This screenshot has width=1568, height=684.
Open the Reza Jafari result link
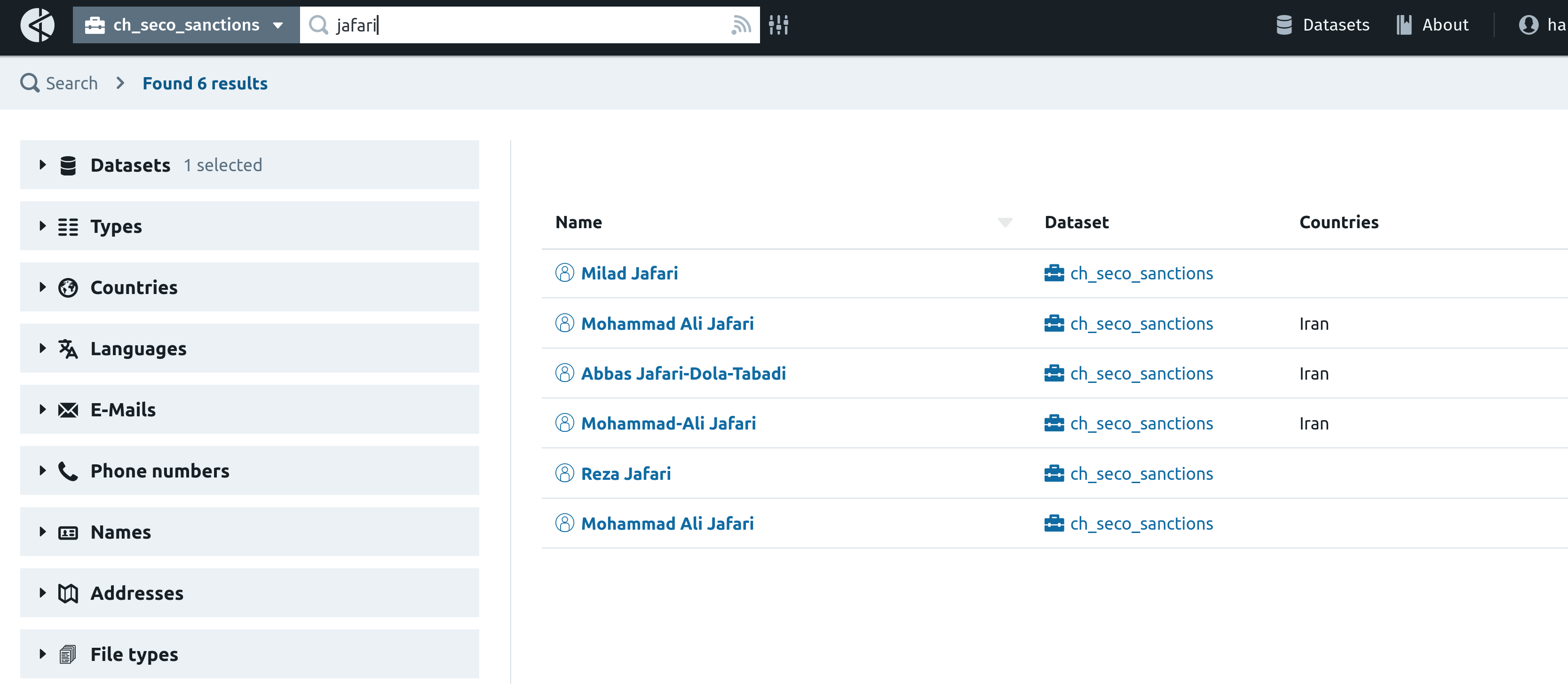coord(626,473)
